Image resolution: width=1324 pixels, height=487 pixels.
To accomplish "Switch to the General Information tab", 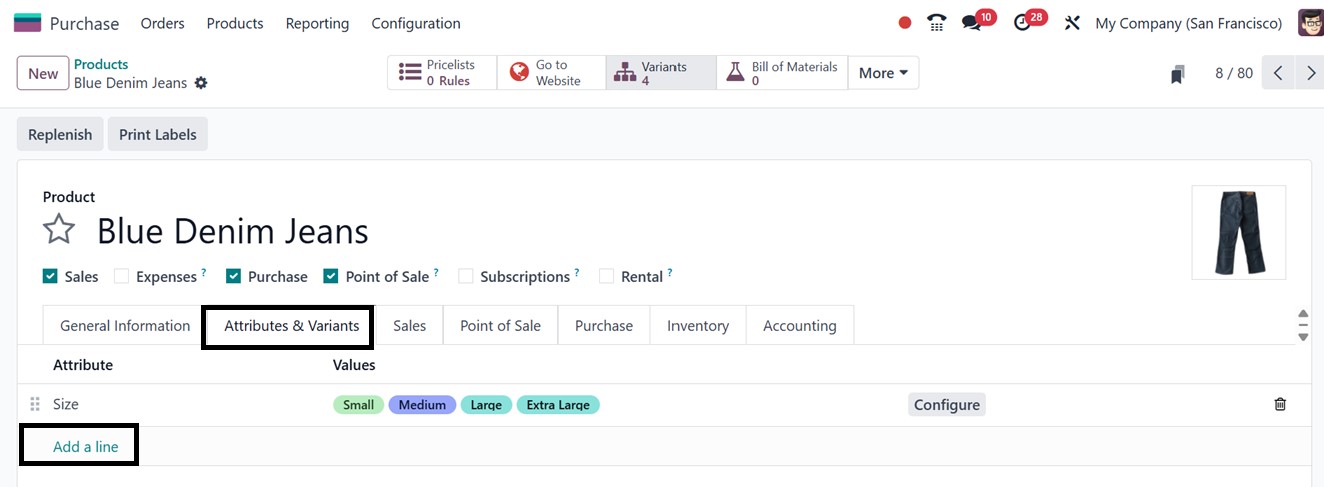I will 125,326.
